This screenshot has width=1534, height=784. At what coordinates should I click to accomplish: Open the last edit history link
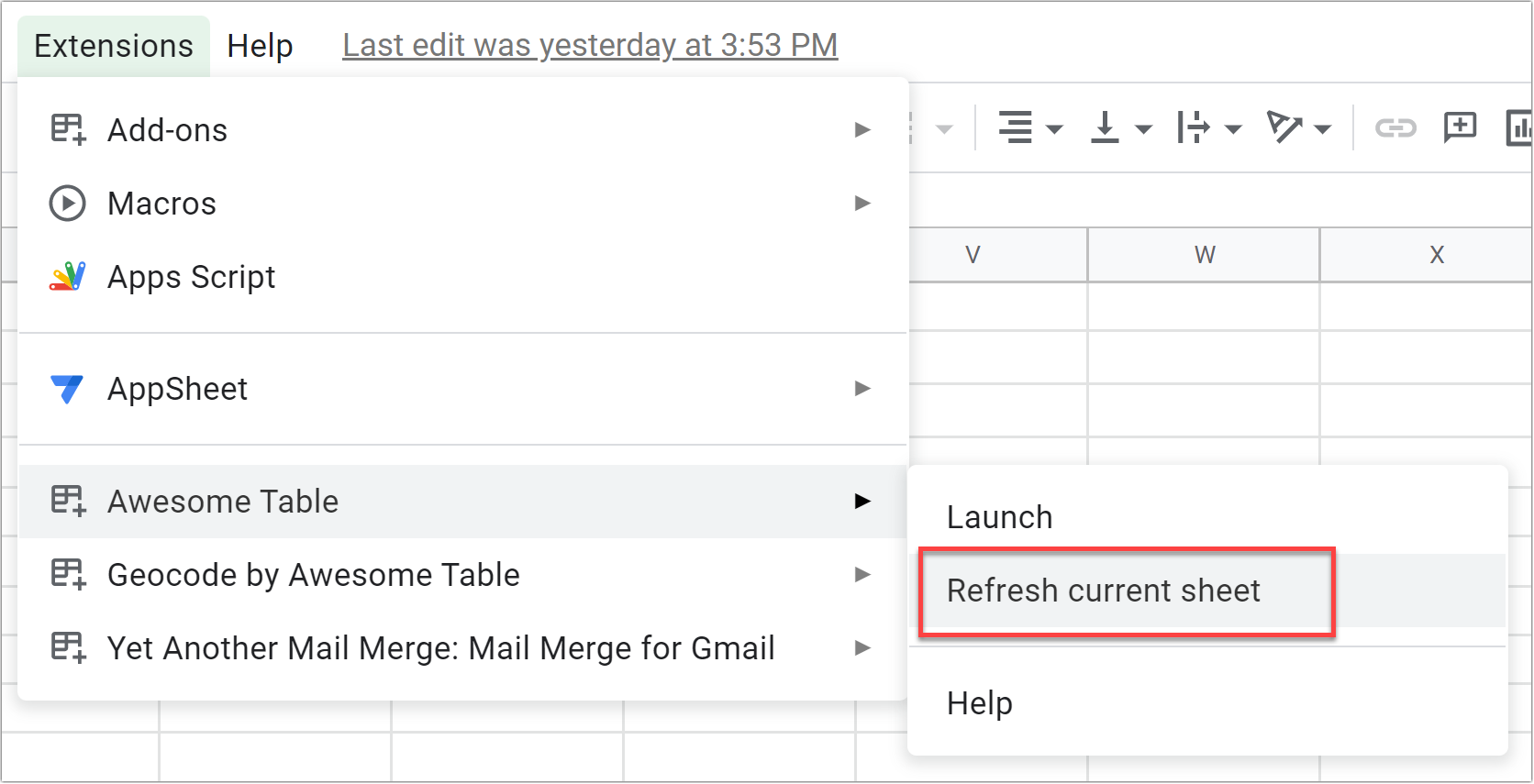(x=590, y=46)
